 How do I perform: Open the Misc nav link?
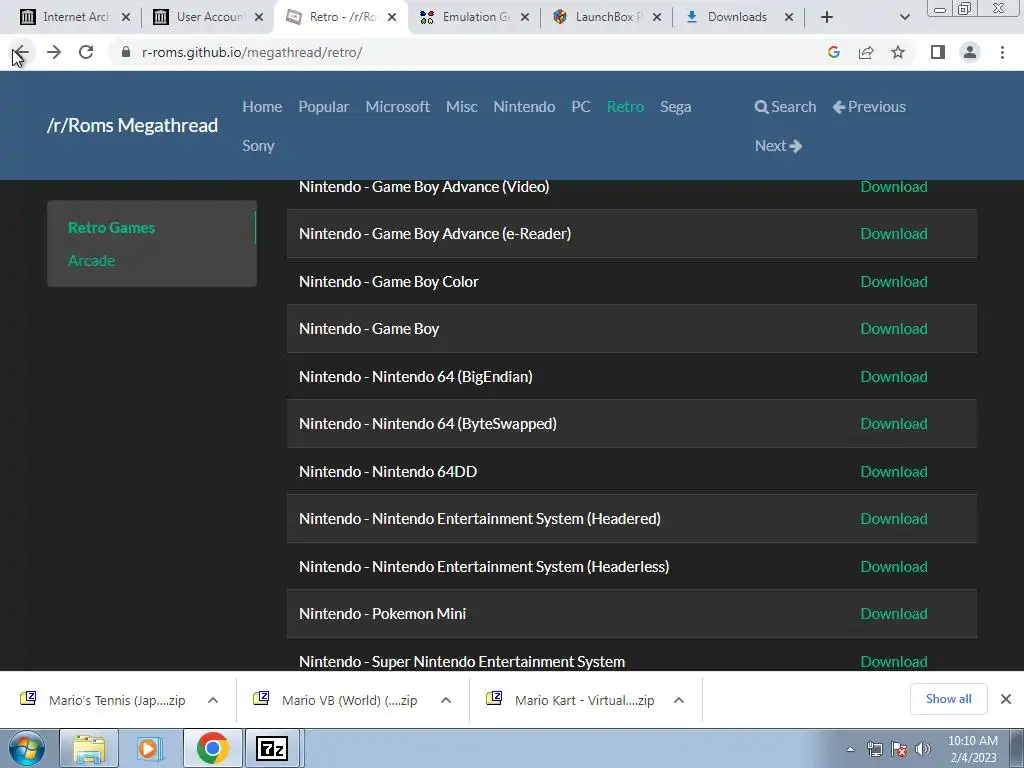pyautogui.click(x=462, y=106)
